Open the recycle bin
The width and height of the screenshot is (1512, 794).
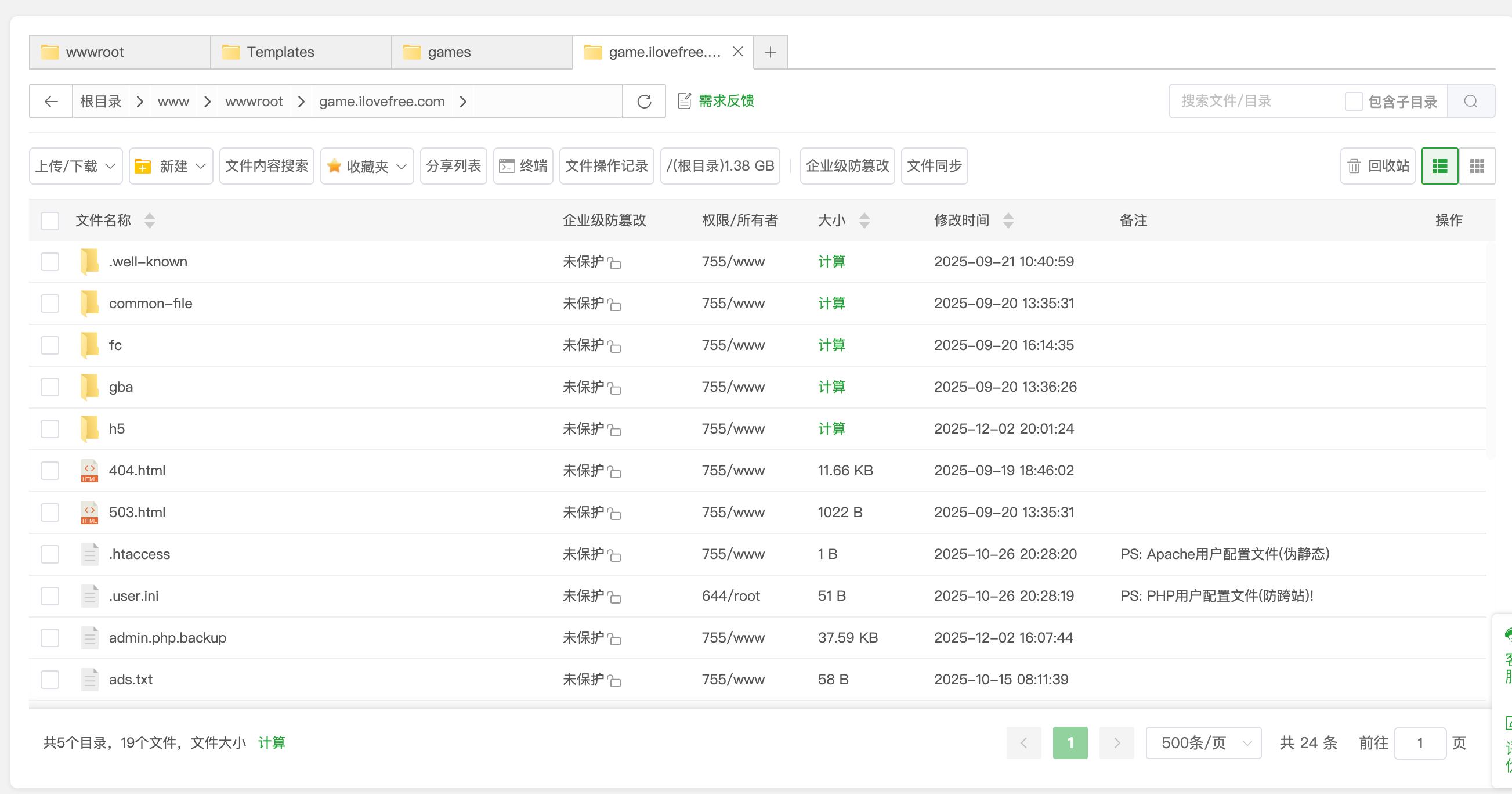tap(1377, 166)
